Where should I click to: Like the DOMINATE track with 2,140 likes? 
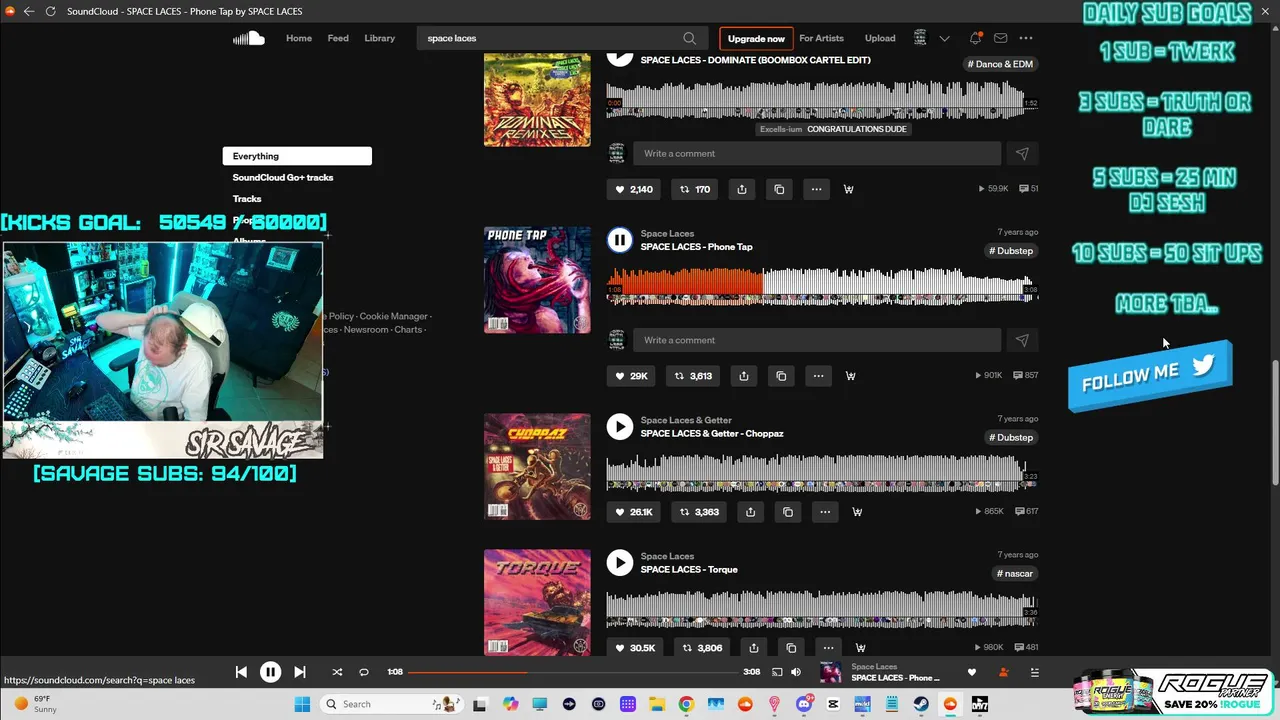coord(634,189)
